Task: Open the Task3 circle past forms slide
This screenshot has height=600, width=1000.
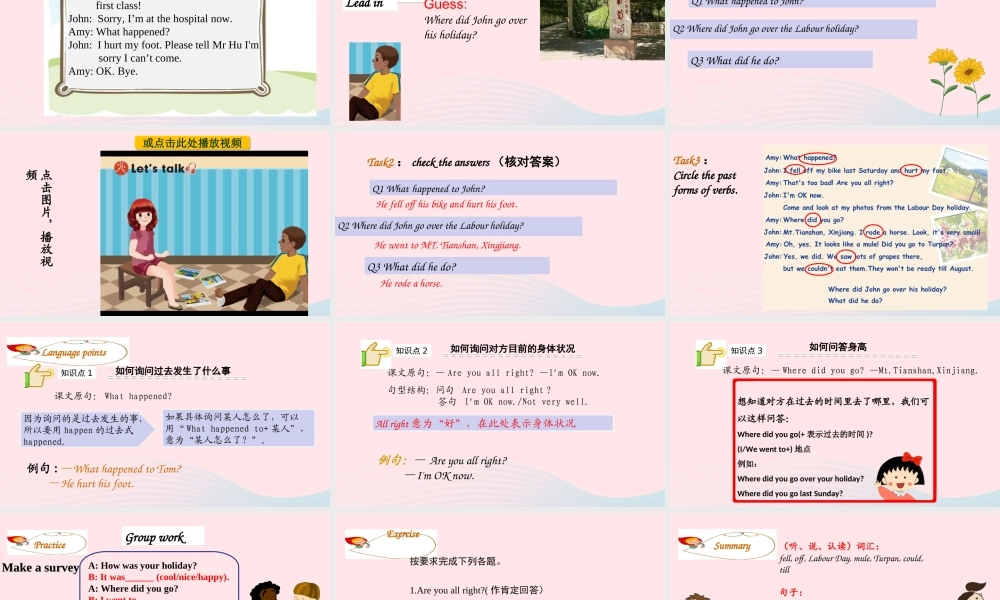Action: pyautogui.click(x=834, y=223)
